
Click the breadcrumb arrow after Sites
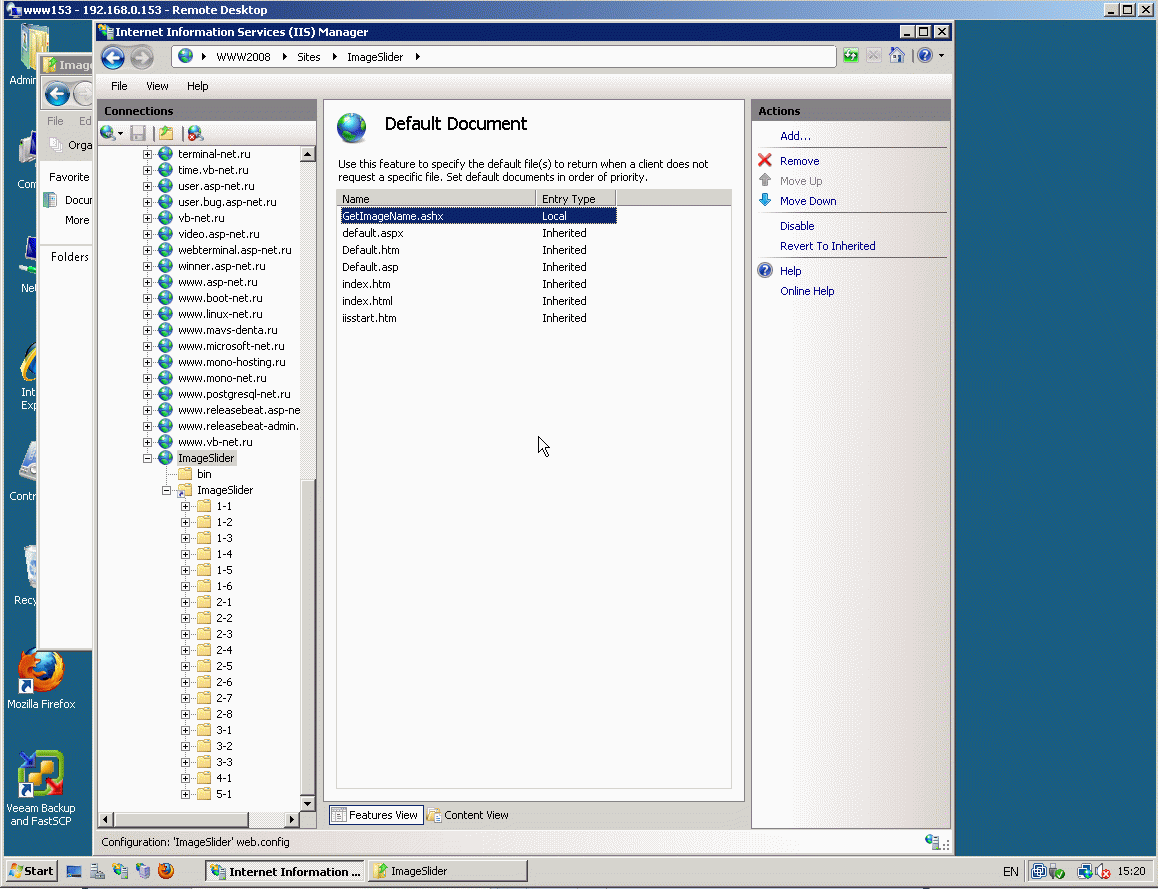[334, 57]
